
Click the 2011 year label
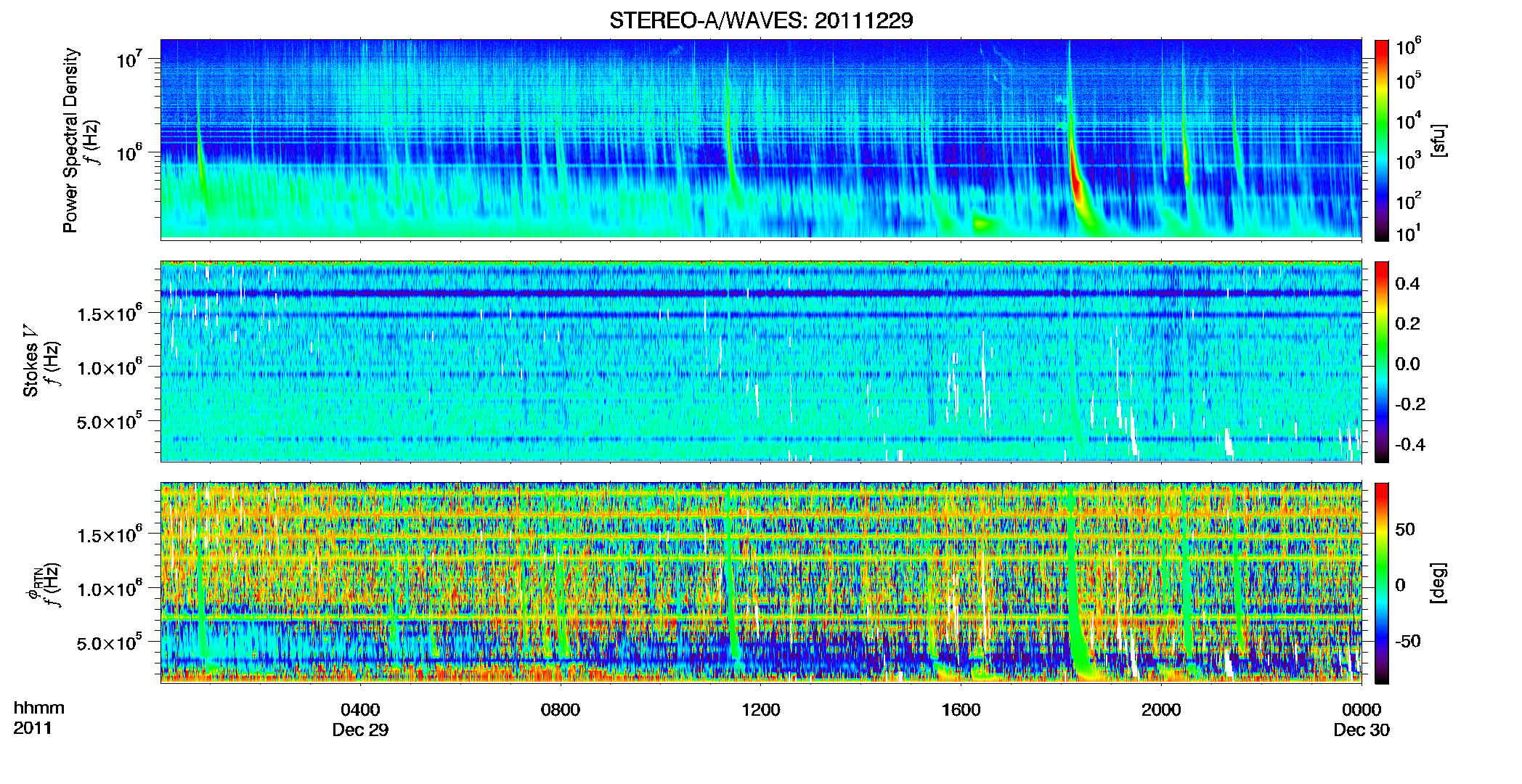33,728
